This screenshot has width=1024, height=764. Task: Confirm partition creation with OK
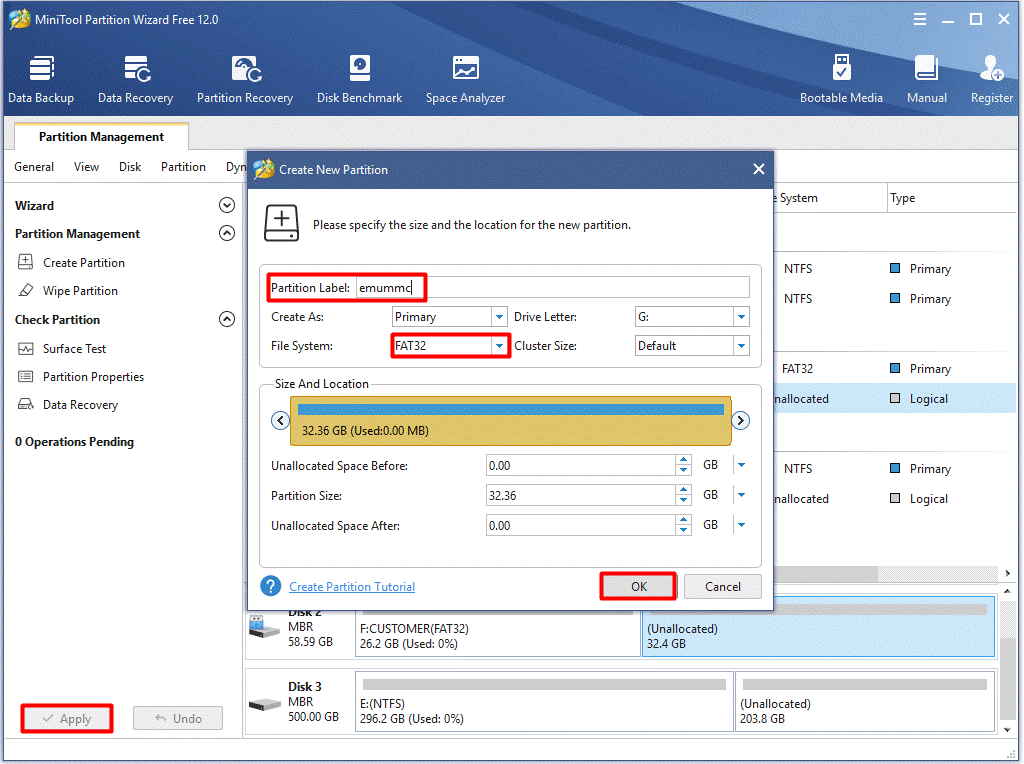click(638, 586)
